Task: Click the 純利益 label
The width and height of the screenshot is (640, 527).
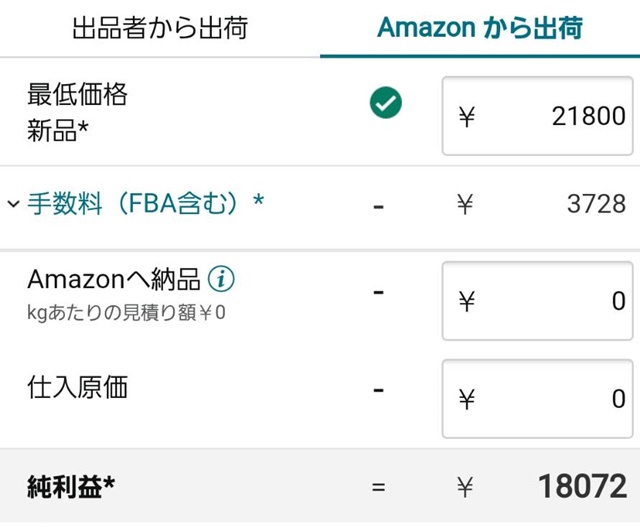Action: point(70,487)
